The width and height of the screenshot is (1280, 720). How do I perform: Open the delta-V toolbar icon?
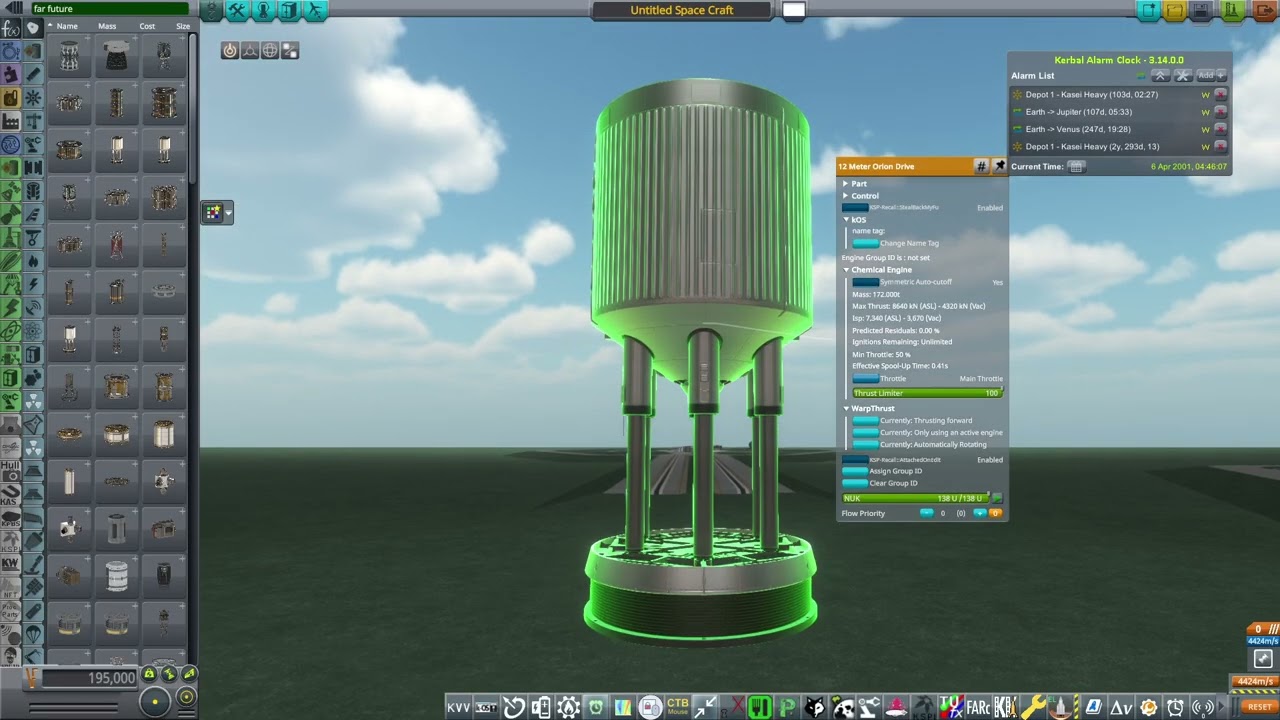[x=1121, y=708]
